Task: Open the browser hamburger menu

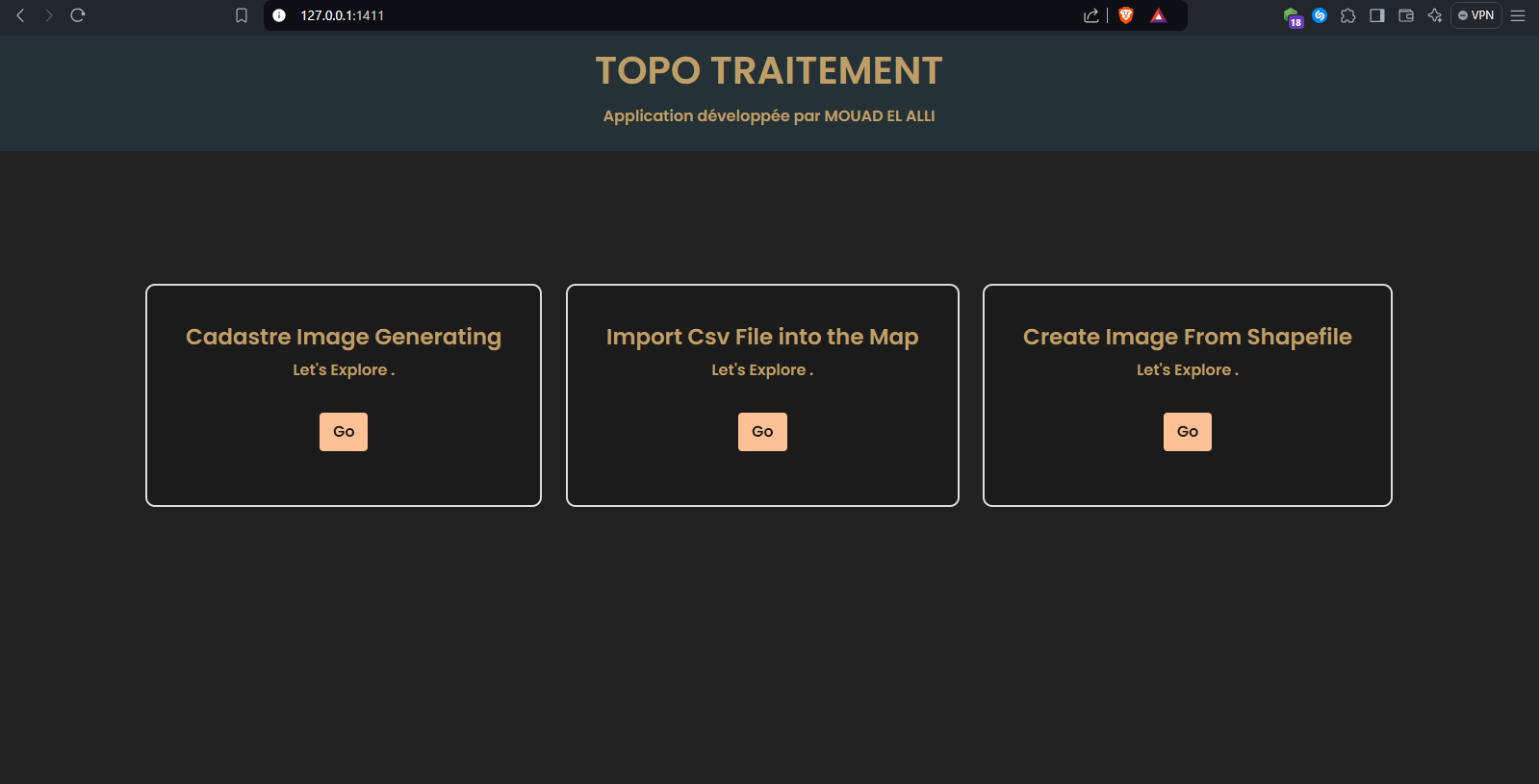Action: 1518,15
